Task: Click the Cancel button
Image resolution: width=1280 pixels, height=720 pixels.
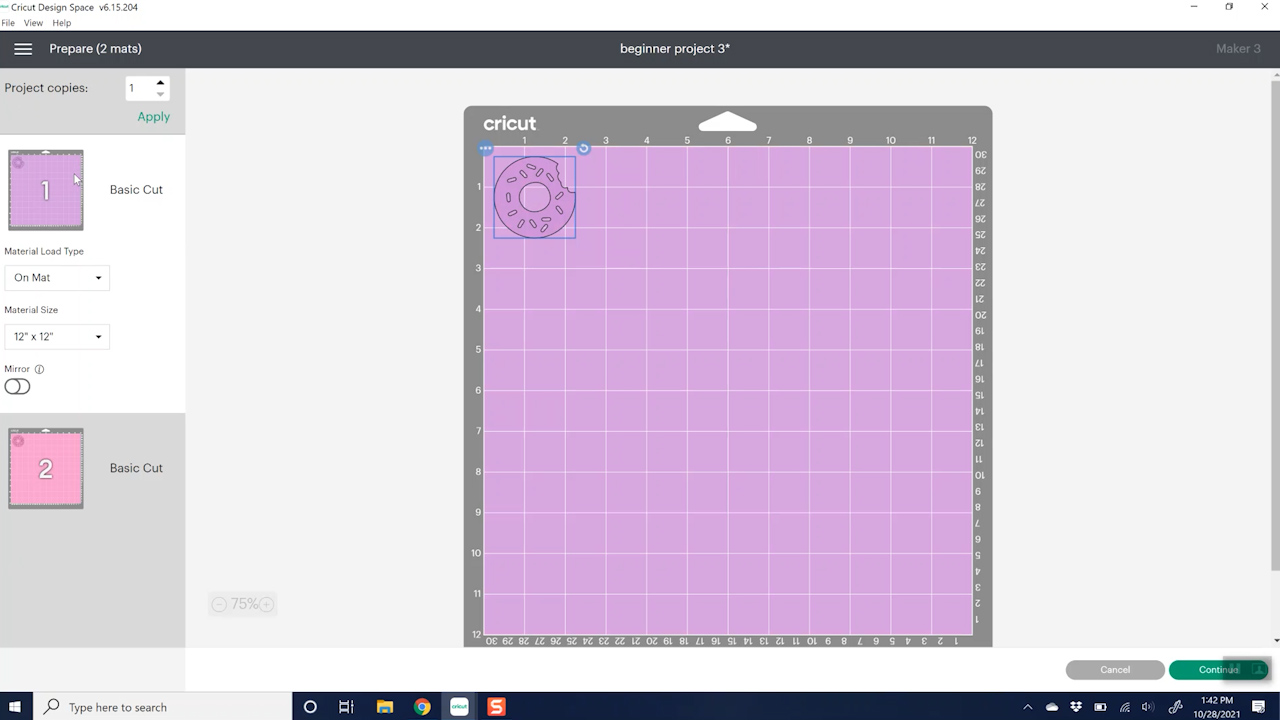Action: pos(1115,670)
